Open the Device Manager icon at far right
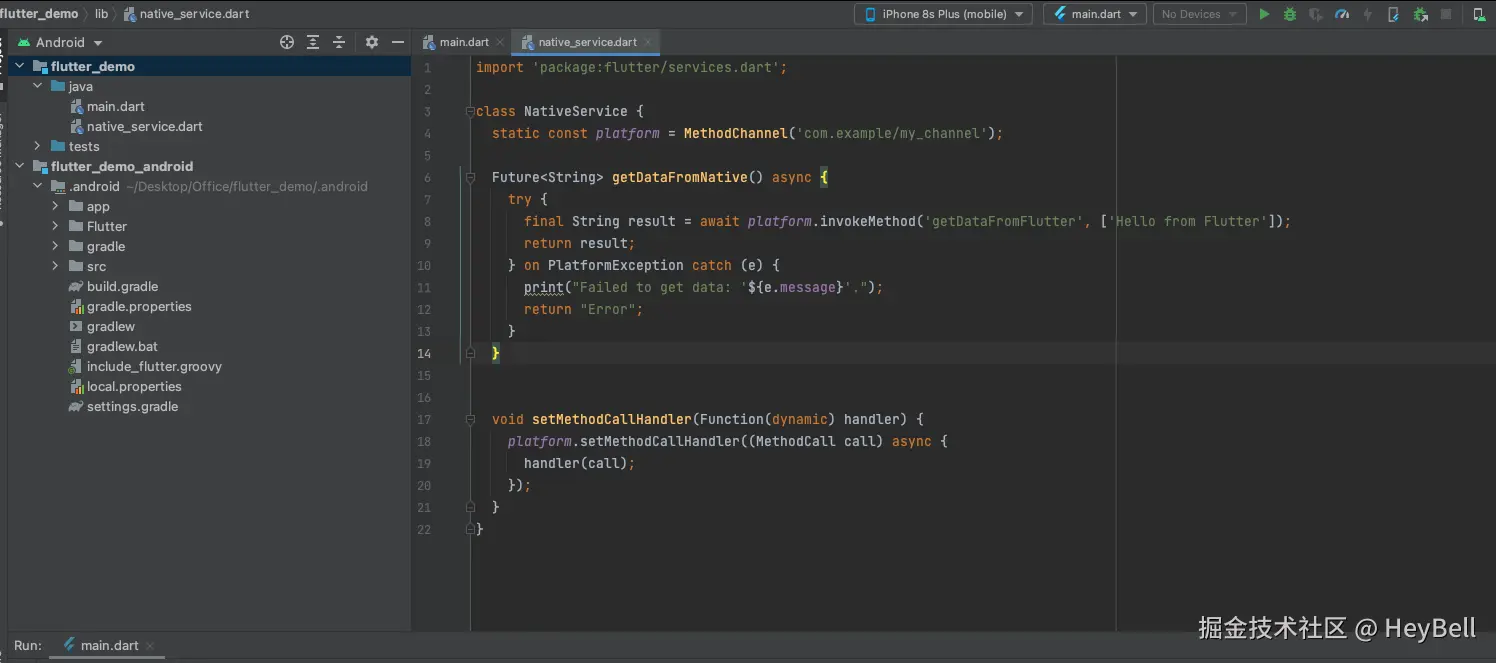This screenshot has height=663, width=1496. point(1479,14)
